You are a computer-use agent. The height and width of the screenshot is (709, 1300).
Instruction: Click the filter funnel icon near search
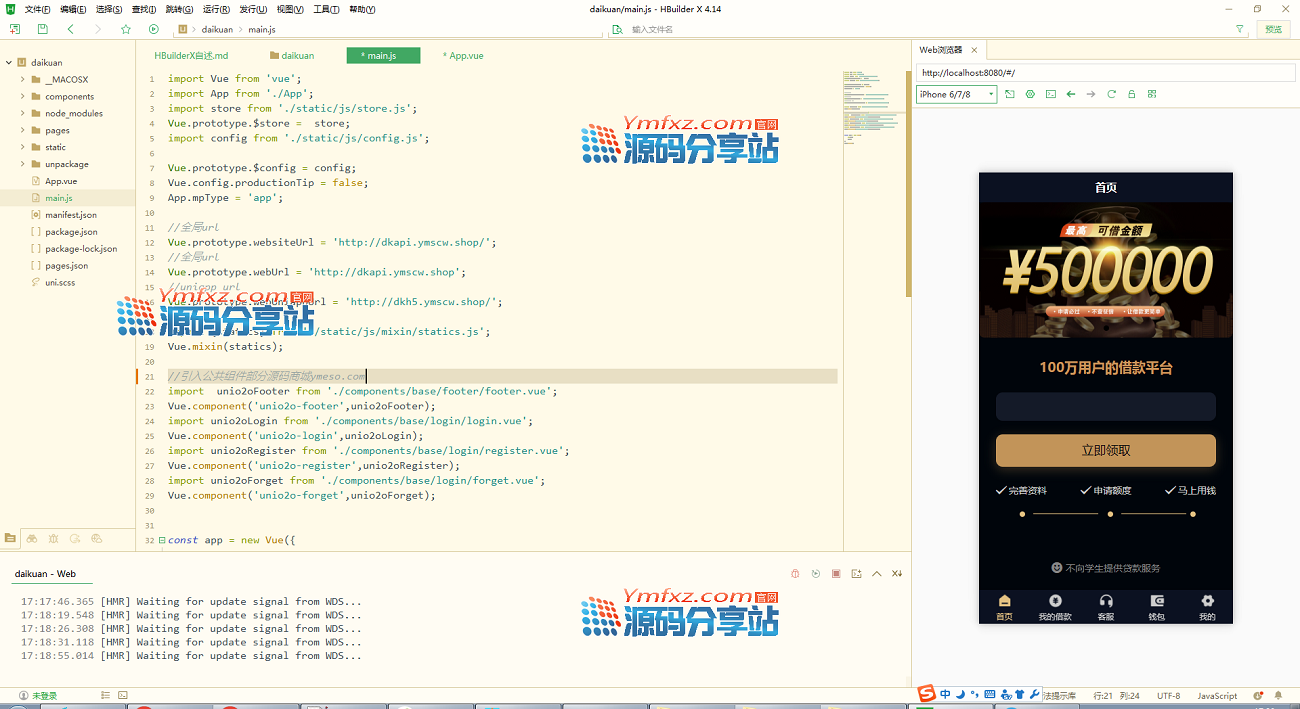1240,29
